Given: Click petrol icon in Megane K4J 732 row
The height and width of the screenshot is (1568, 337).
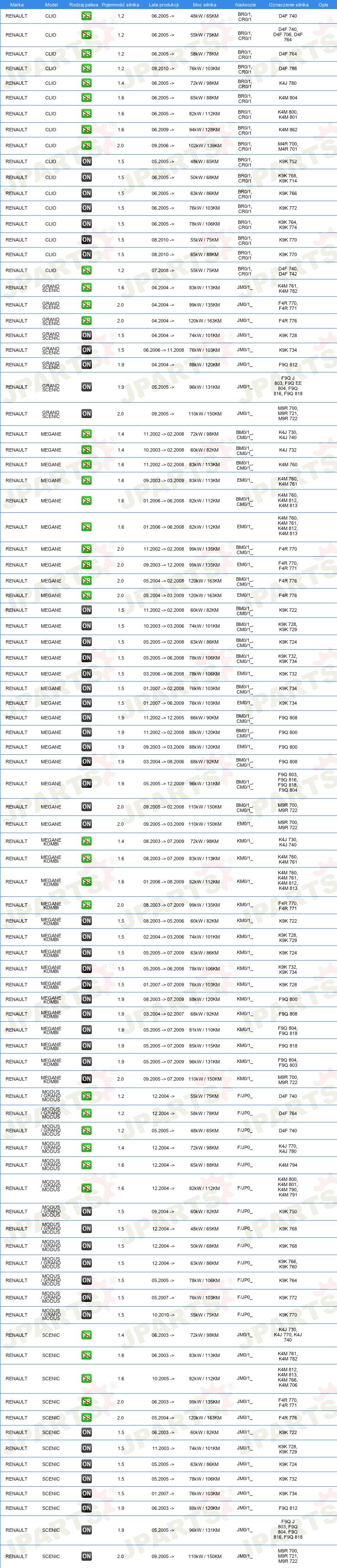Looking at the screenshot, I should (87, 450).
